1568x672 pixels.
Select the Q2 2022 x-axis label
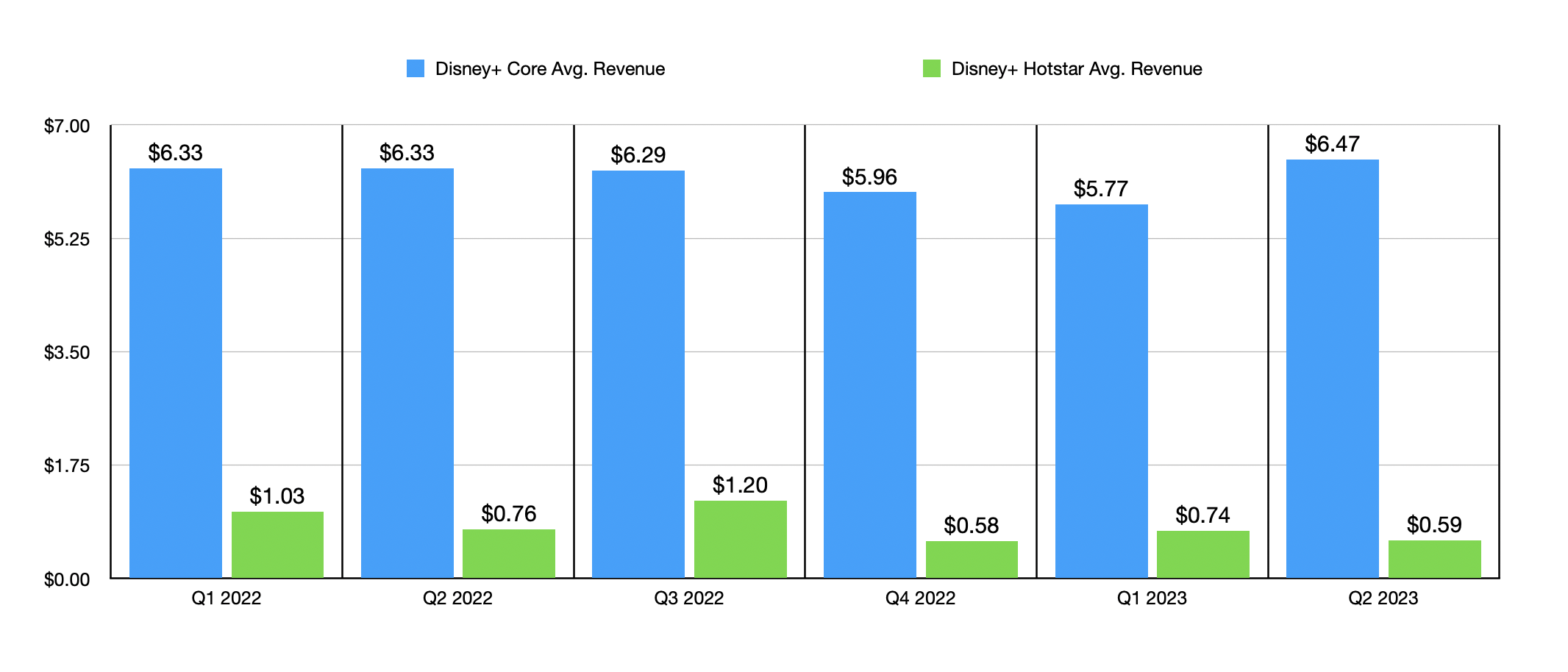coord(457,598)
